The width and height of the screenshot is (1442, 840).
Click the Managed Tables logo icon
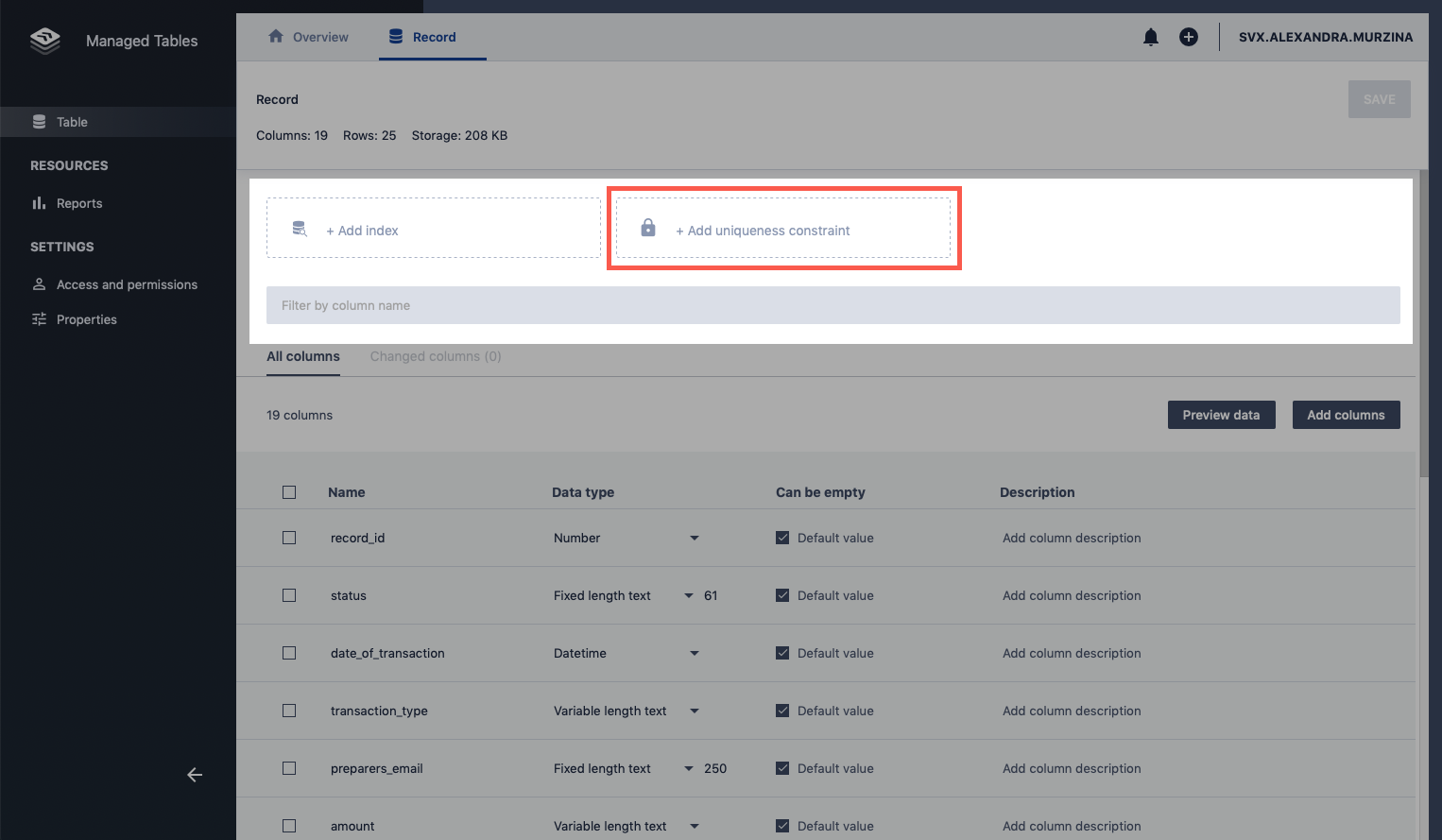tap(44, 41)
